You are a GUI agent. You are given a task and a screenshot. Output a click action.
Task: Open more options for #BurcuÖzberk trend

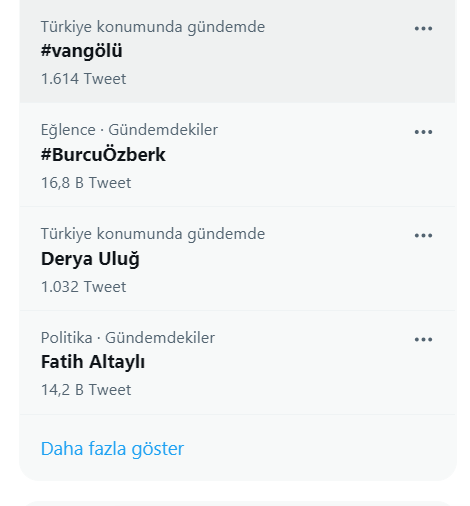(x=423, y=132)
